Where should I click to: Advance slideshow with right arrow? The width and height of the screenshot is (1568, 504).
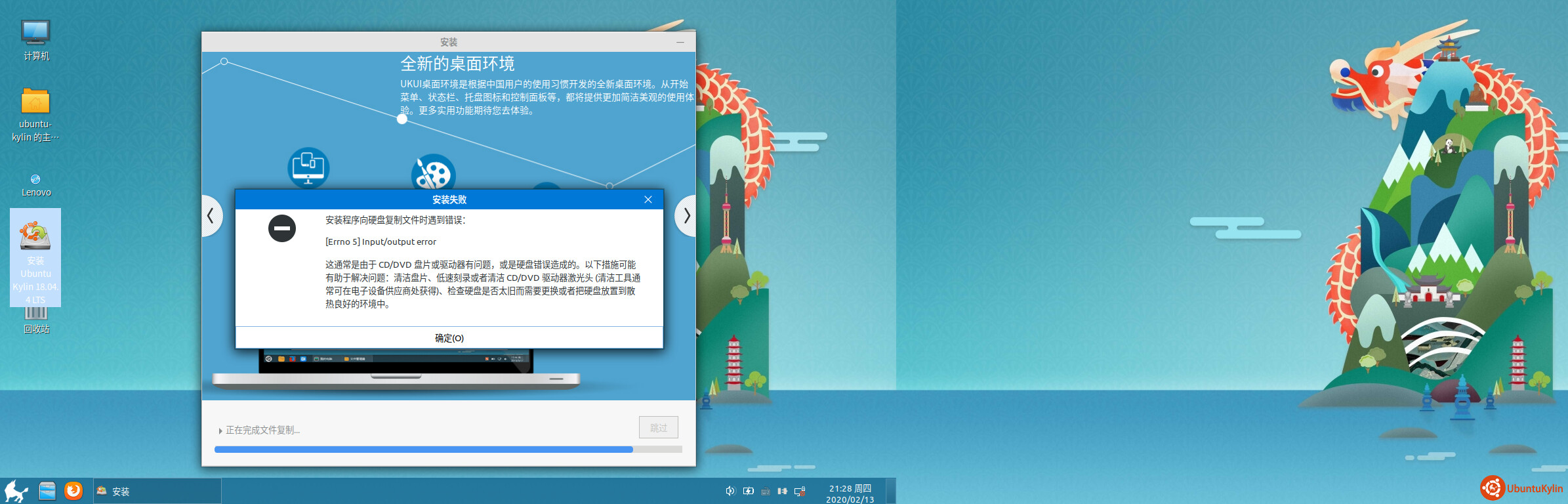tap(686, 215)
